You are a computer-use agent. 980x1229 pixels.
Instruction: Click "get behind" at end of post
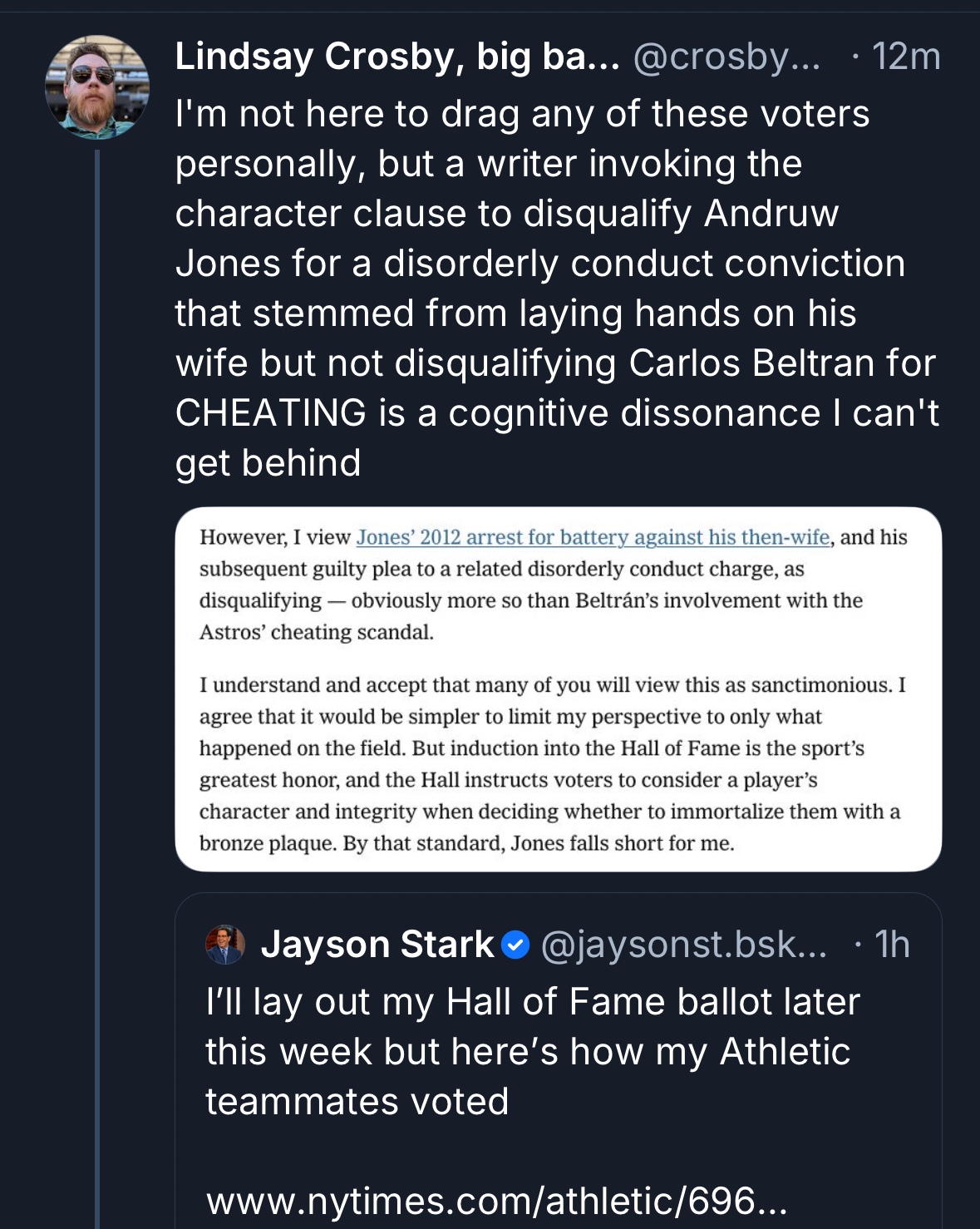tap(268, 463)
